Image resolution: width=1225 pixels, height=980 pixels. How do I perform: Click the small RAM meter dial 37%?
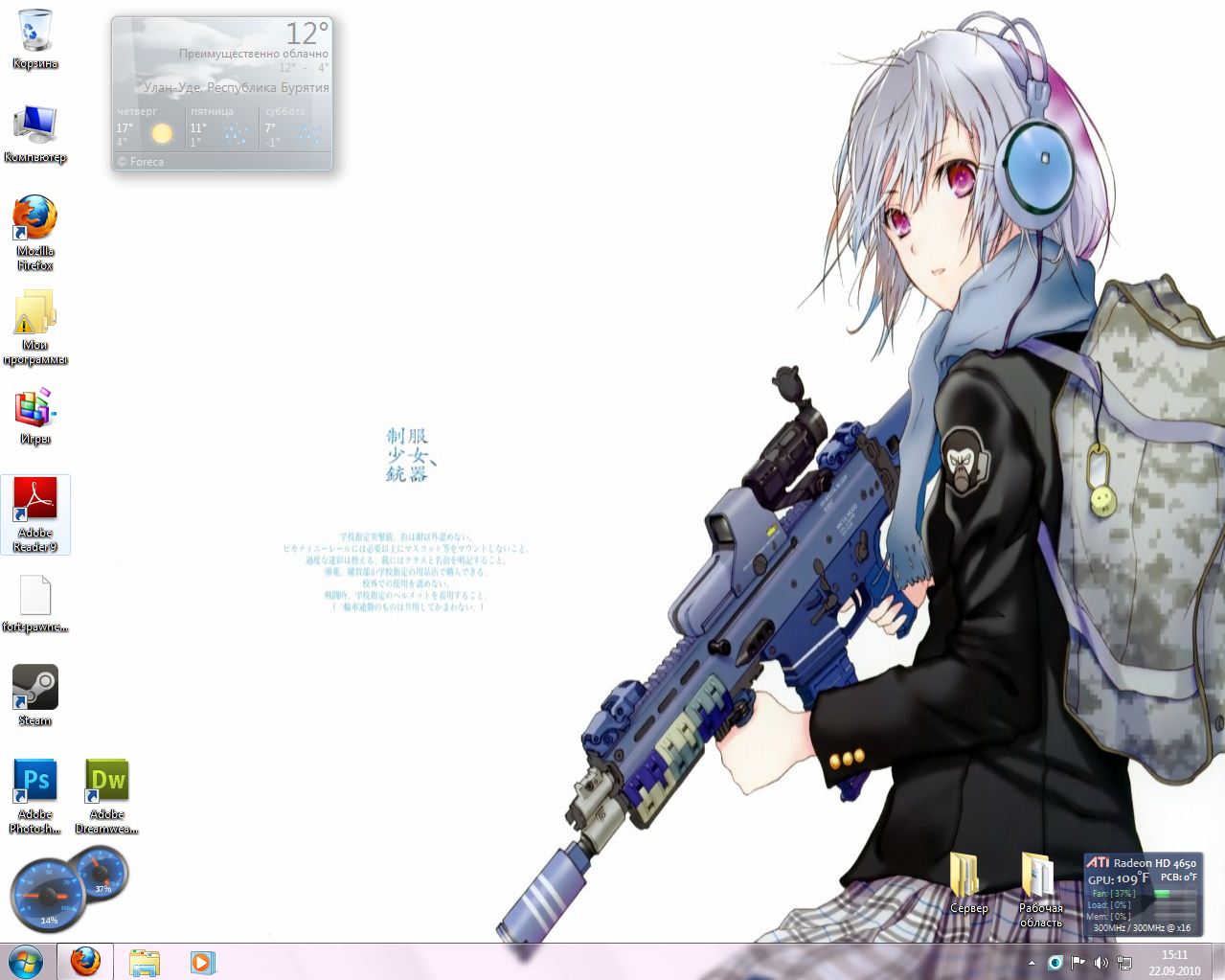[102, 872]
